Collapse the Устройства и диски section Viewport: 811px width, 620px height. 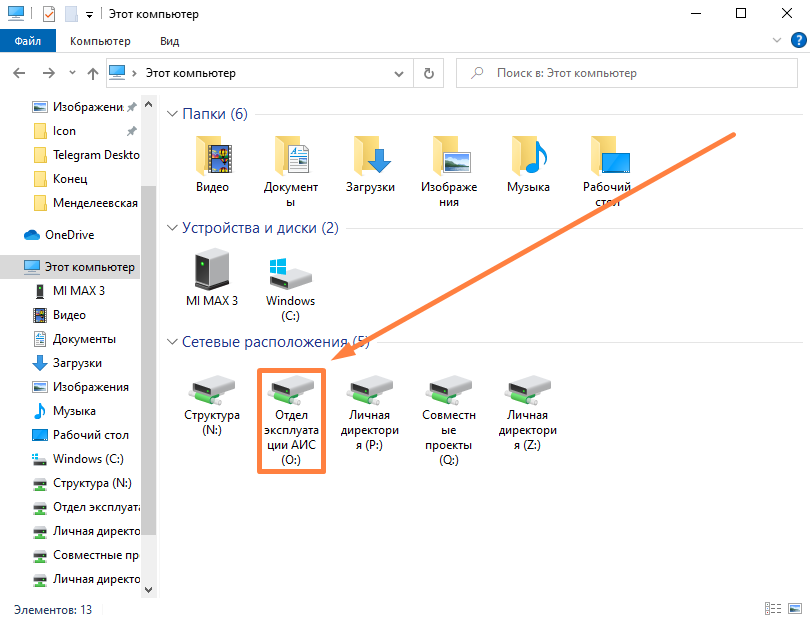coord(172,228)
